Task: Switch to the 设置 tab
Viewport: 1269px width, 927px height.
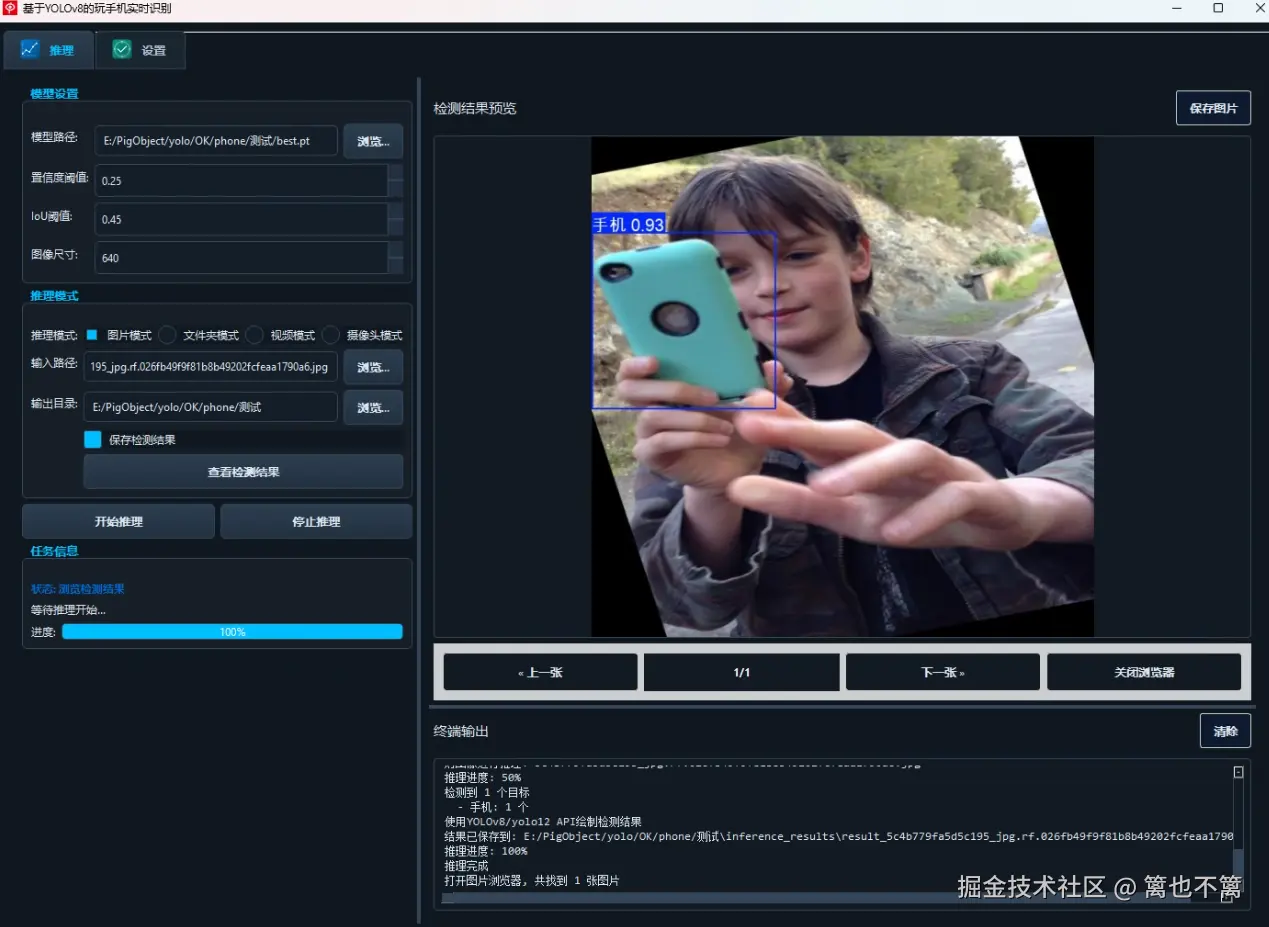Action: pyautogui.click(x=151, y=49)
